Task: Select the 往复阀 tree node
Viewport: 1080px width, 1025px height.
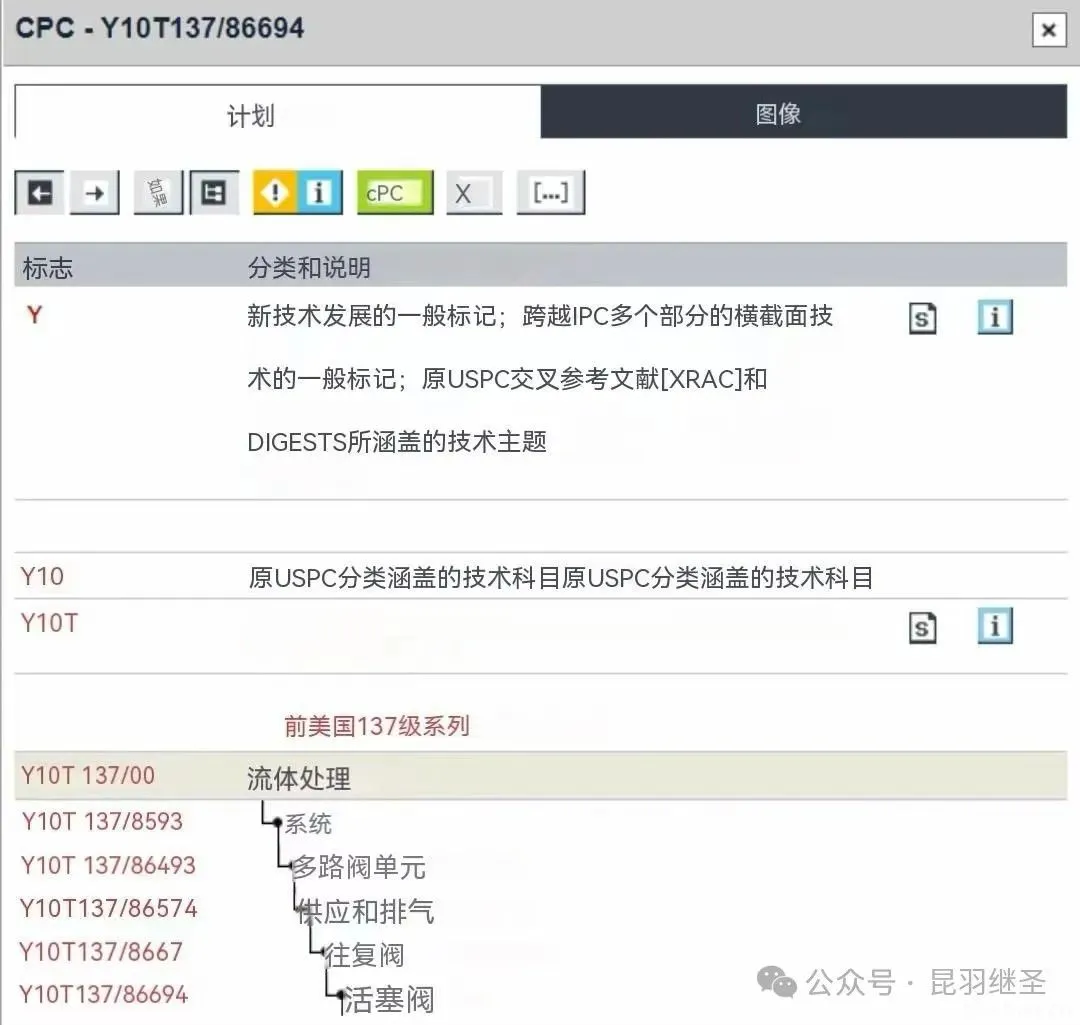Action: 364,955
